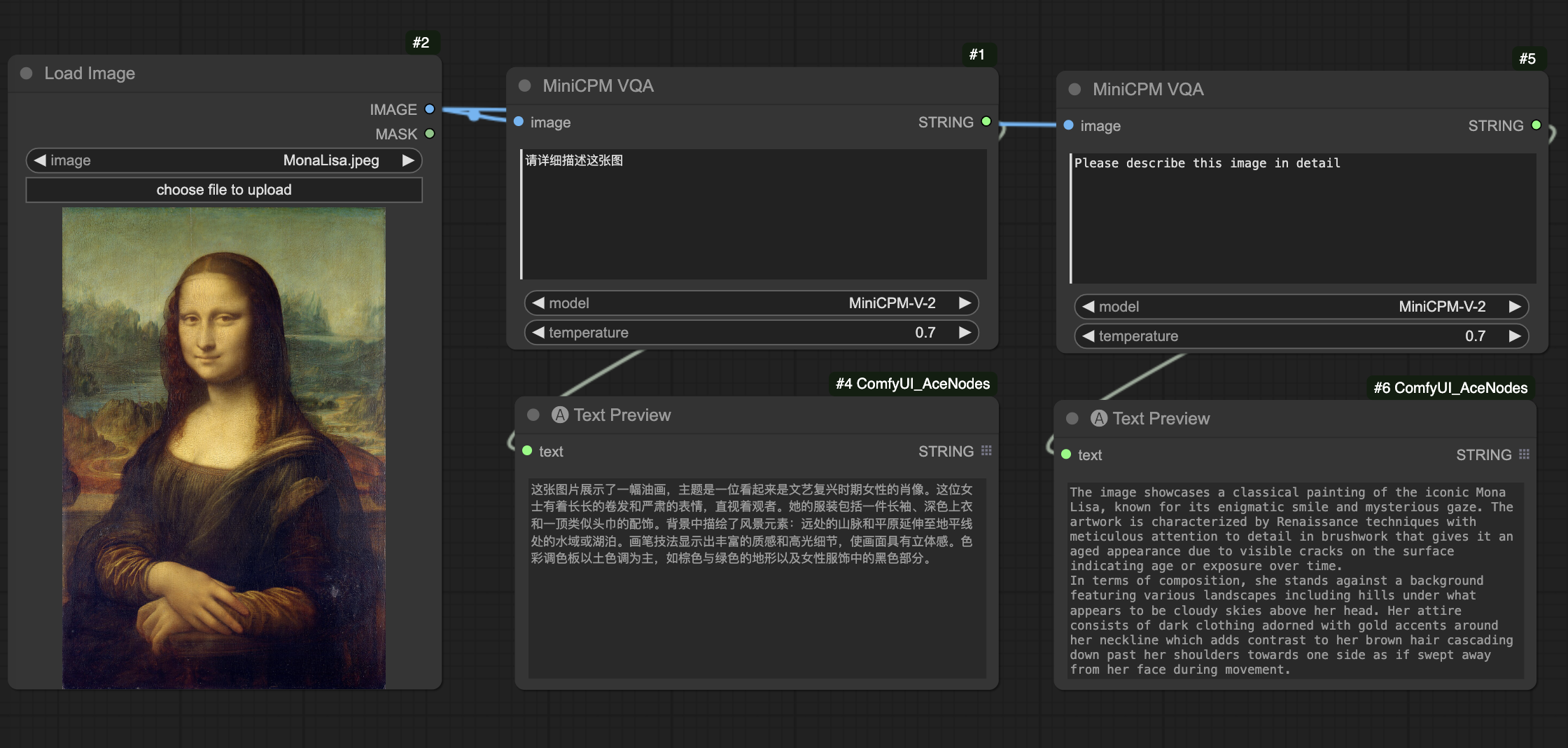
Task: Increase temperature in node #1
Action: (965, 333)
